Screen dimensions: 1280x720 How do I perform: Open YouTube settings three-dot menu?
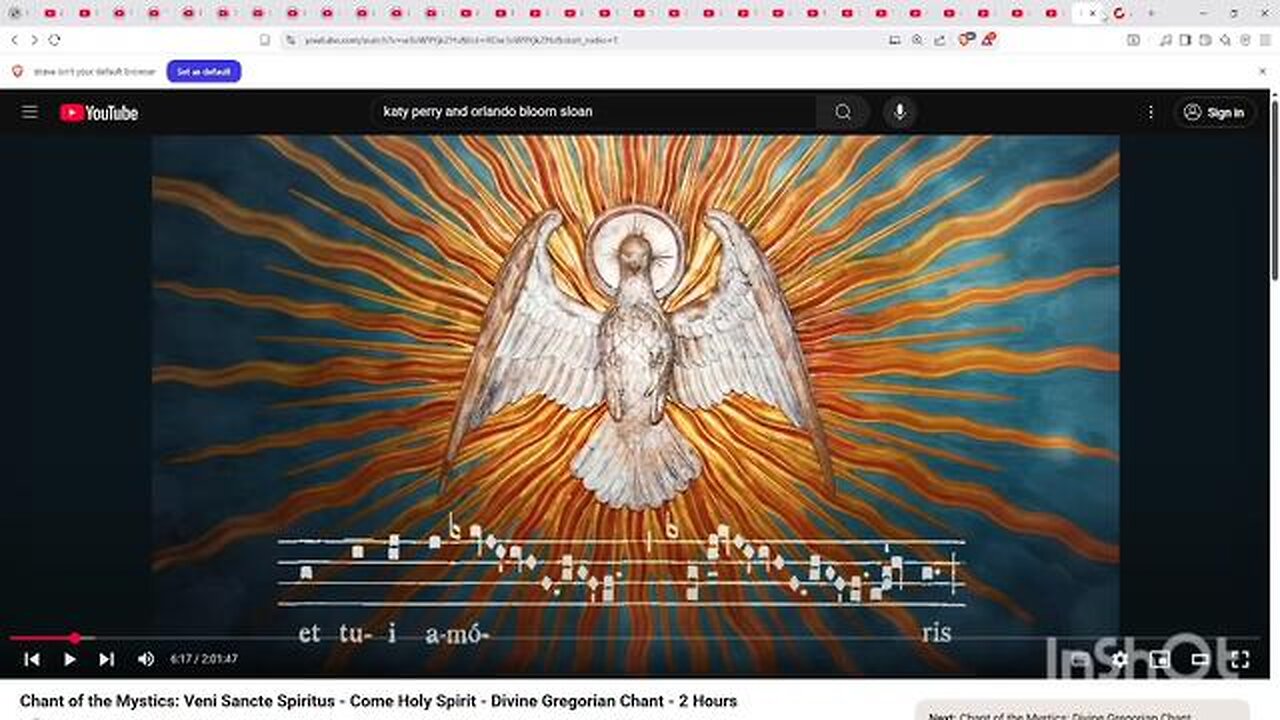[x=1151, y=112]
